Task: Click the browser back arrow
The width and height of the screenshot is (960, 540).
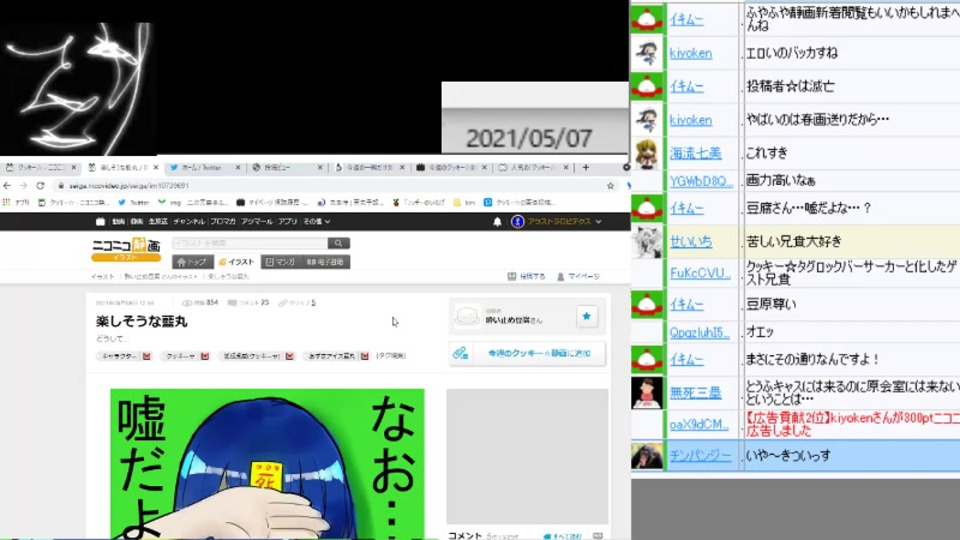Action: [7, 186]
